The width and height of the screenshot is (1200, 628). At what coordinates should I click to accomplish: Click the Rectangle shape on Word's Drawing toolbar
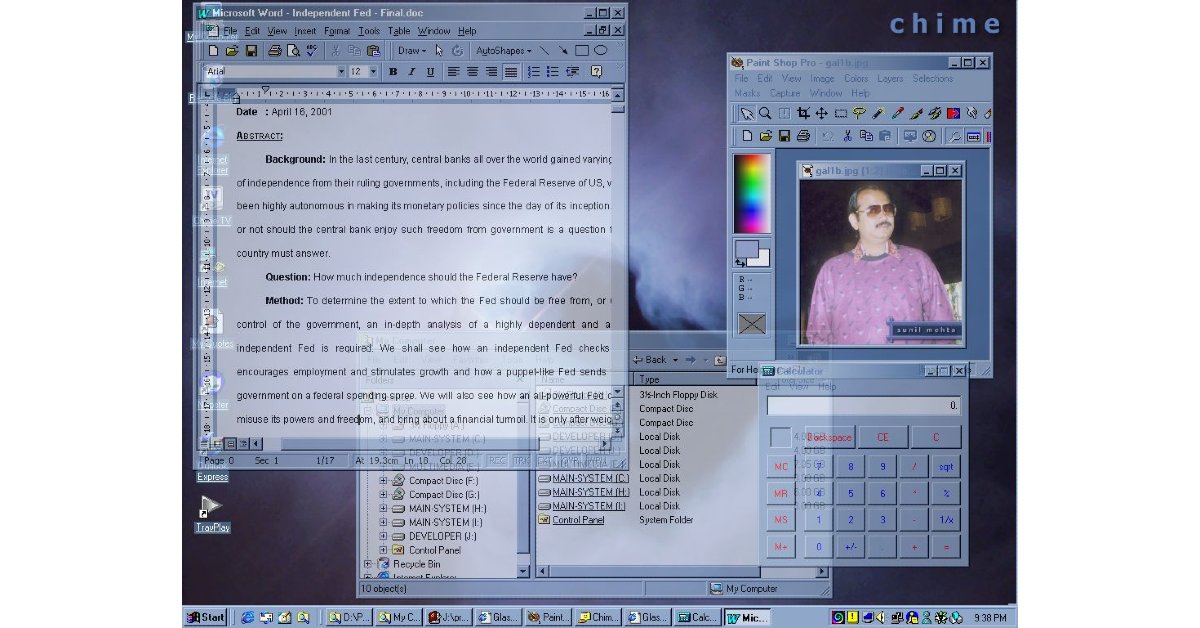pos(582,51)
